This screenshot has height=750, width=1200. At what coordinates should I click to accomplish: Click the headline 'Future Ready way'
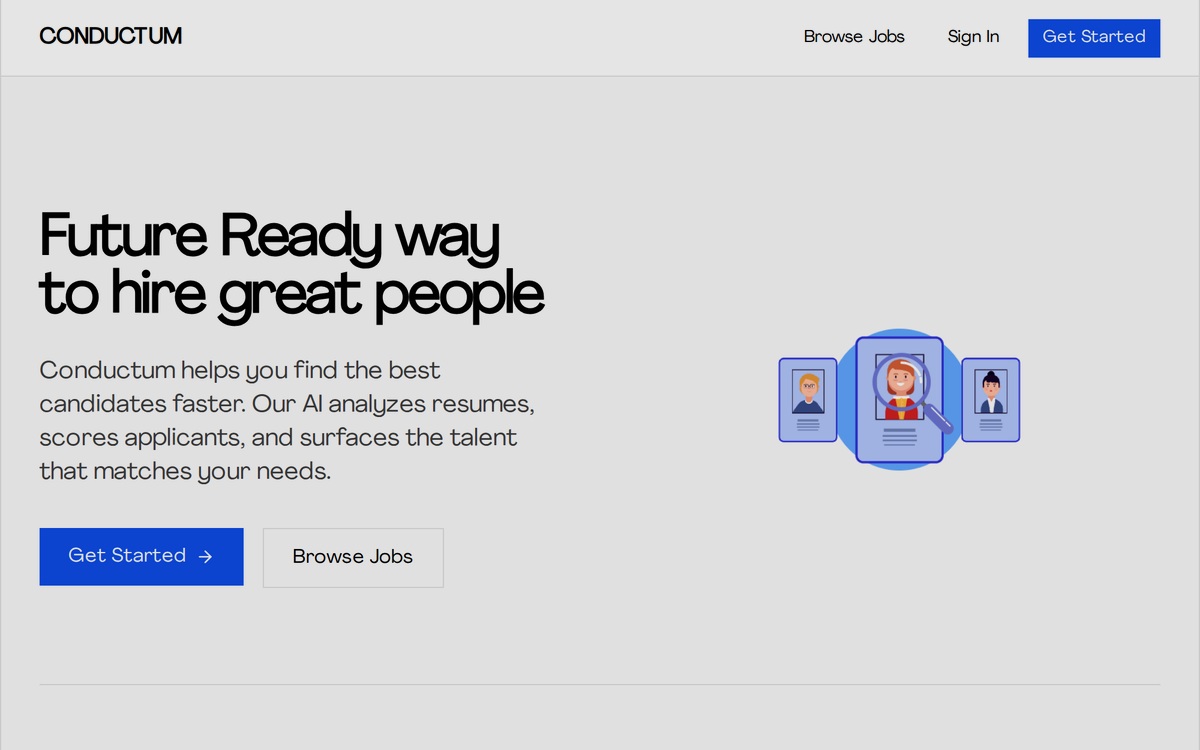(x=269, y=239)
